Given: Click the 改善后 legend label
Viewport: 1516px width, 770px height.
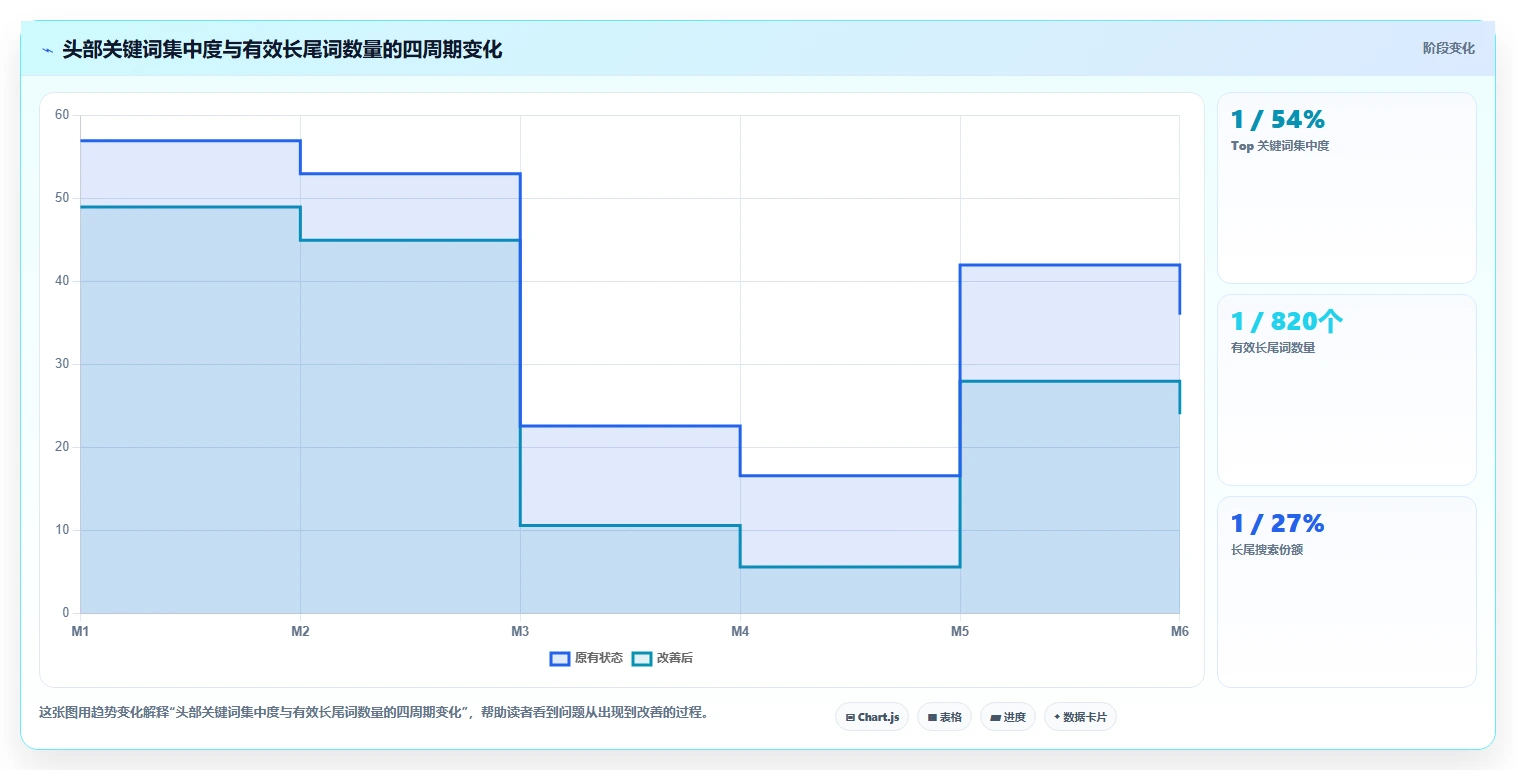Looking at the screenshot, I should [x=675, y=658].
